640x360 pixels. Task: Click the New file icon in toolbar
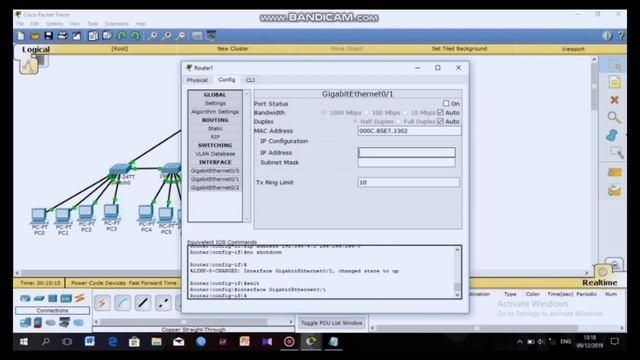(x=21, y=36)
